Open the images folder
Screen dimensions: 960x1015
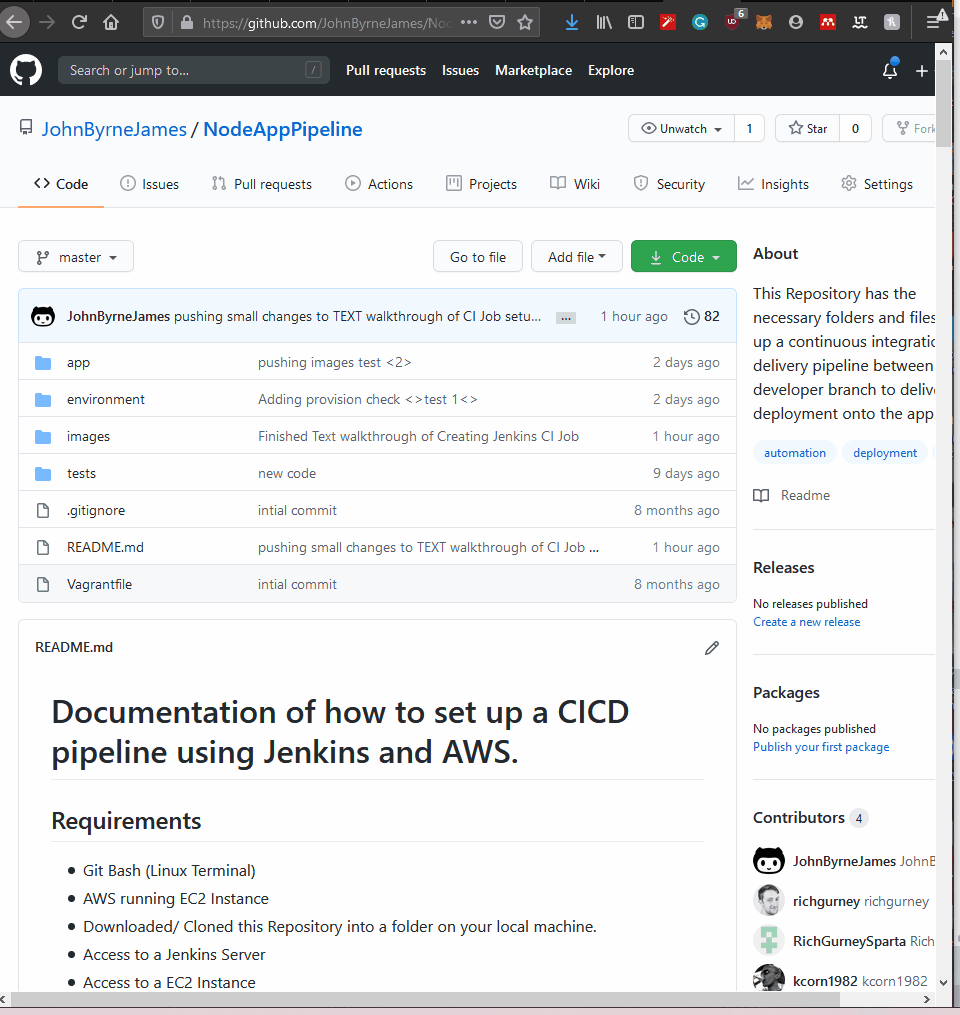coord(88,436)
